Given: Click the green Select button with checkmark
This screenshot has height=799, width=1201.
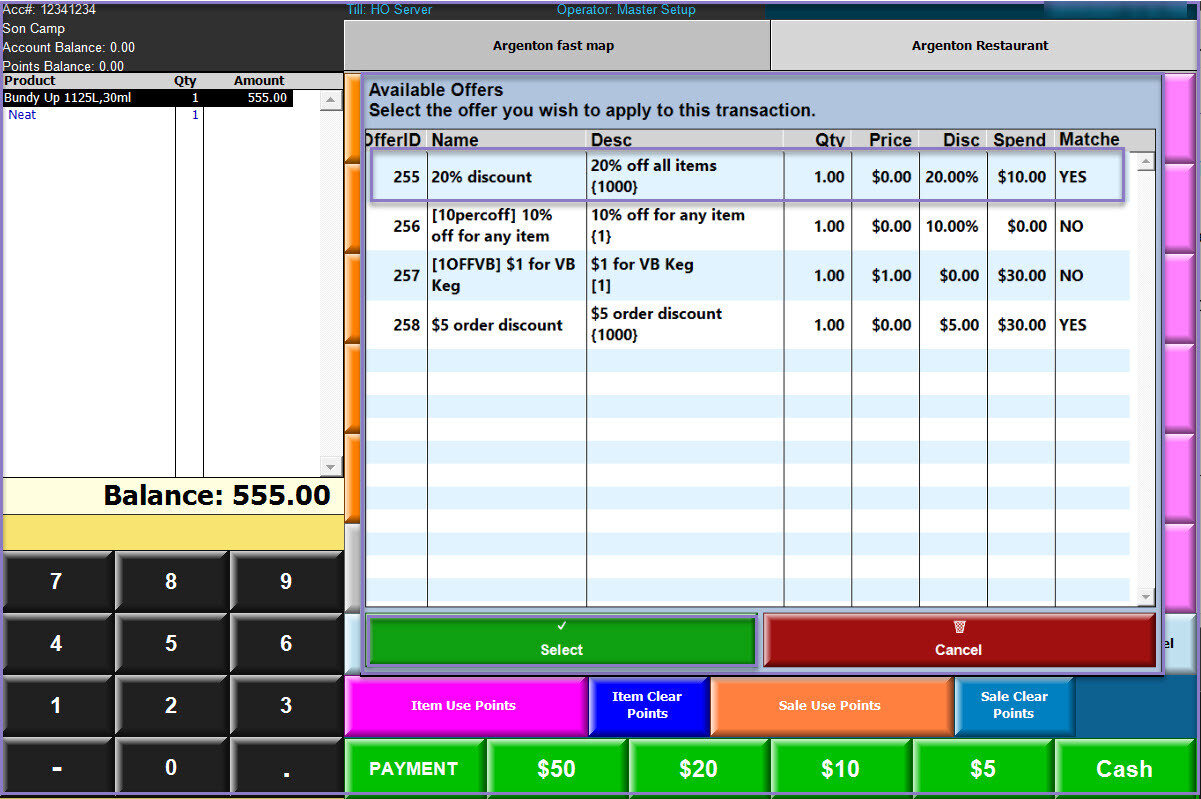Looking at the screenshot, I should pyautogui.click(x=561, y=640).
